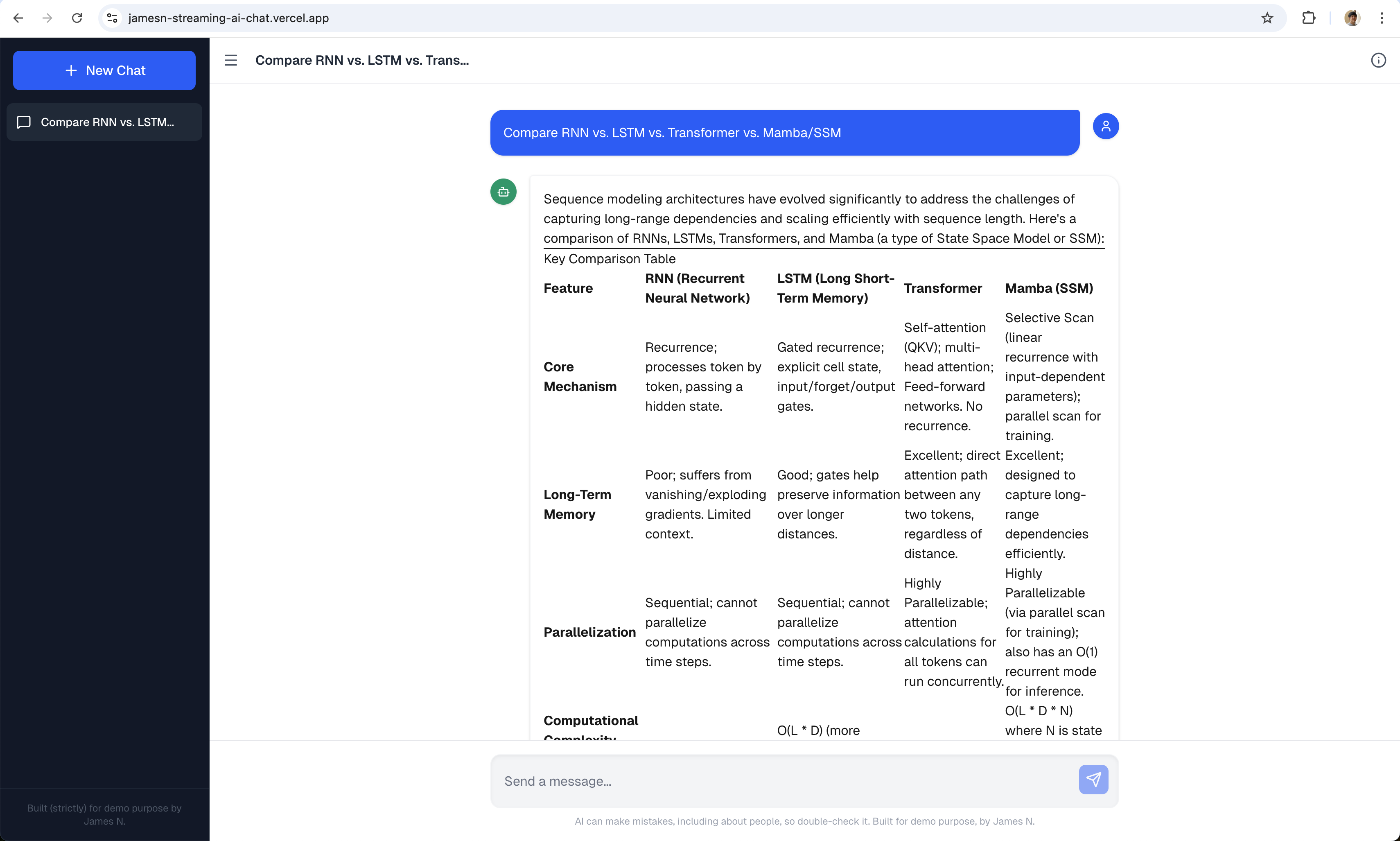Click the blue user prompt message bubble
Screen dimensions: 1400x841
tap(785, 133)
